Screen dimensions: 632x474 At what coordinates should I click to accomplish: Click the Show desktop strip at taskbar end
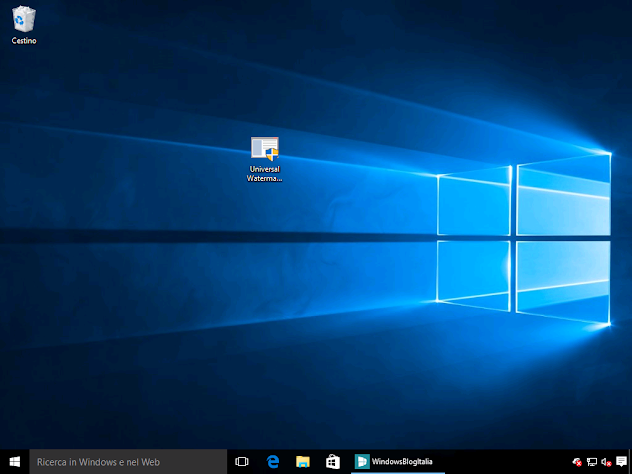(630, 462)
